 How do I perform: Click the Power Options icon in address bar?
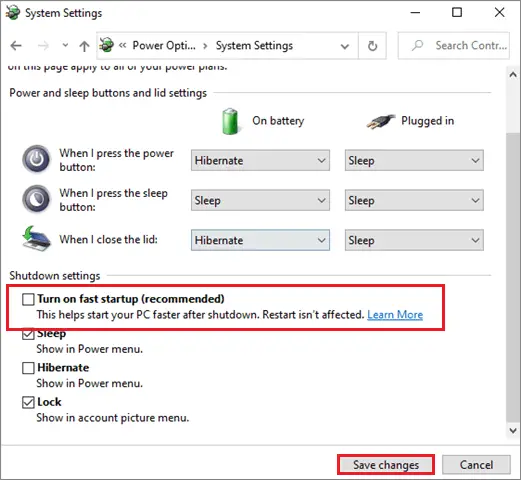[107, 45]
